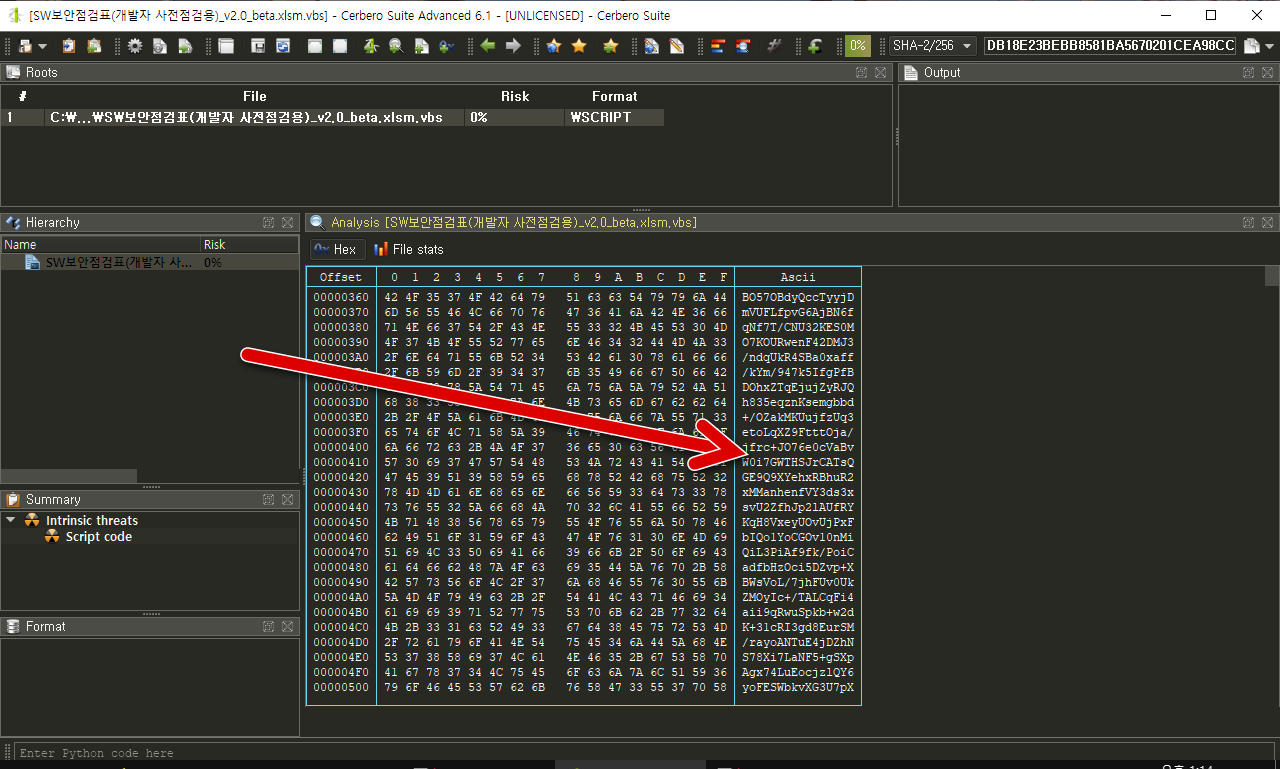Click the star with green plus icon
The image size is (1280, 769).
pyautogui.click(x=610, y=46)
